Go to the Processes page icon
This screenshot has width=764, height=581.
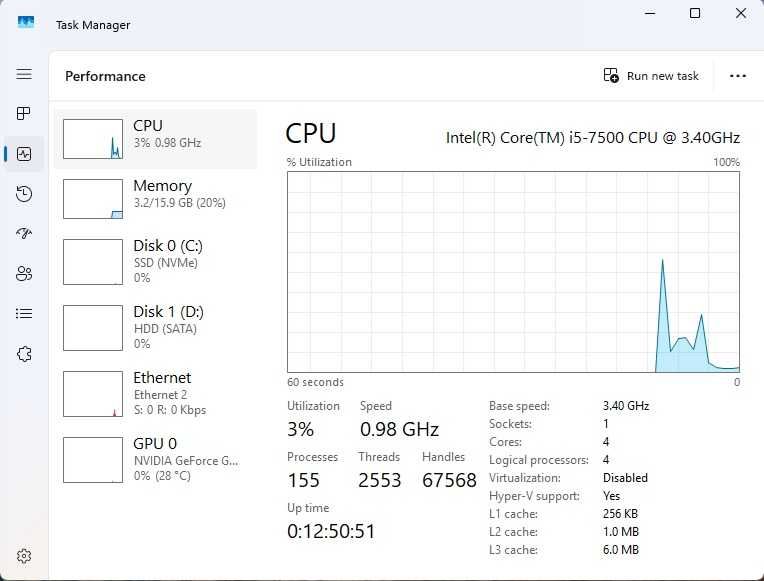[24, 114]
